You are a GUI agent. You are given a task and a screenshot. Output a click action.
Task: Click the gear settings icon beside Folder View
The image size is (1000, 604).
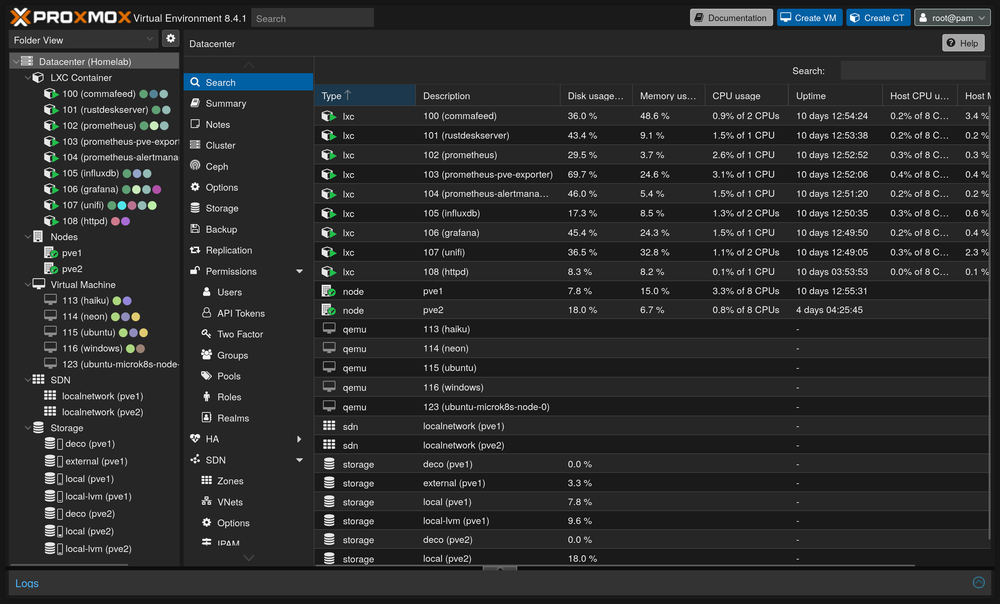tap(170, 39)
